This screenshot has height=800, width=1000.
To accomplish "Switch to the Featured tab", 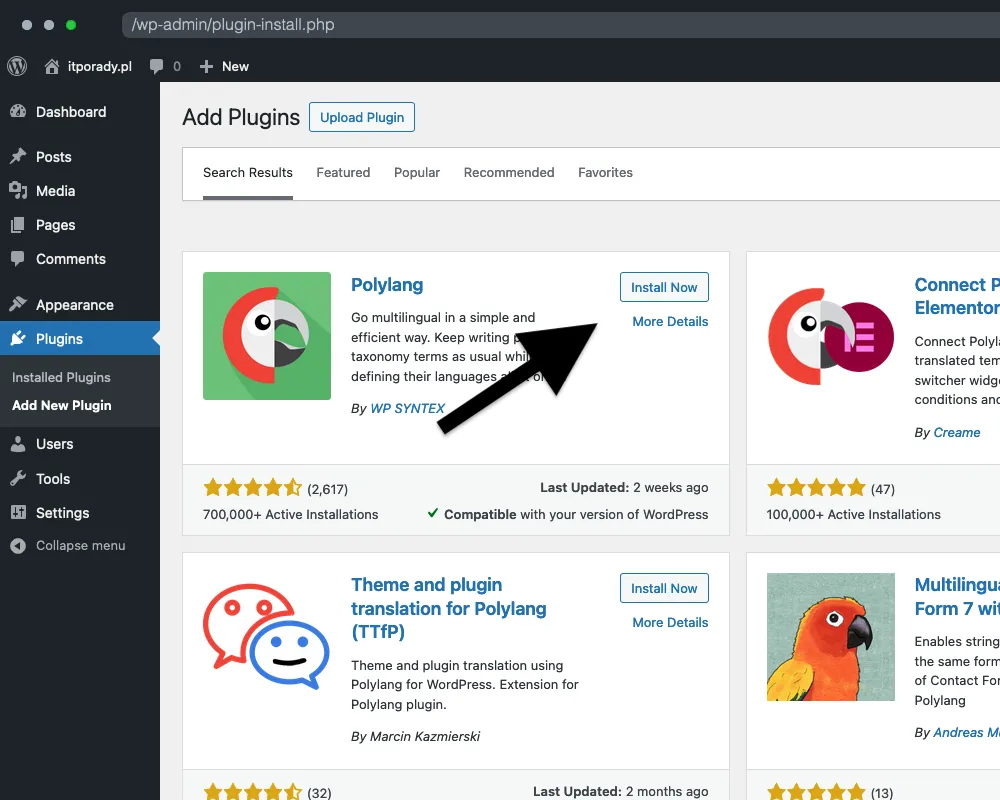I will point(343,173).
